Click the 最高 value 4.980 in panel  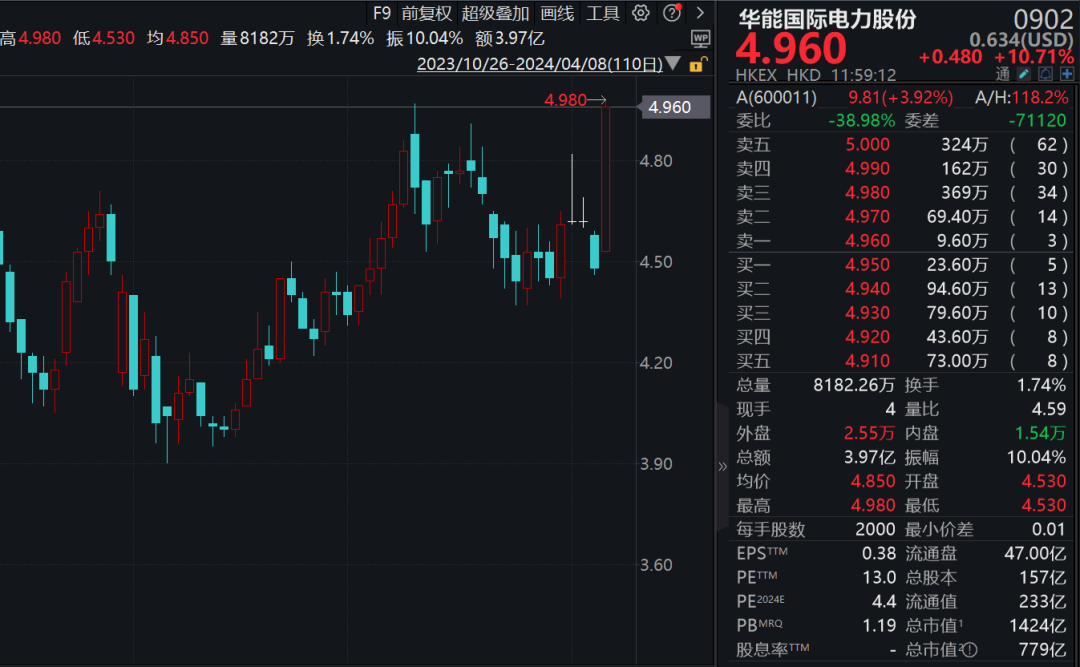pyautogui.click(x=873, y=506)
